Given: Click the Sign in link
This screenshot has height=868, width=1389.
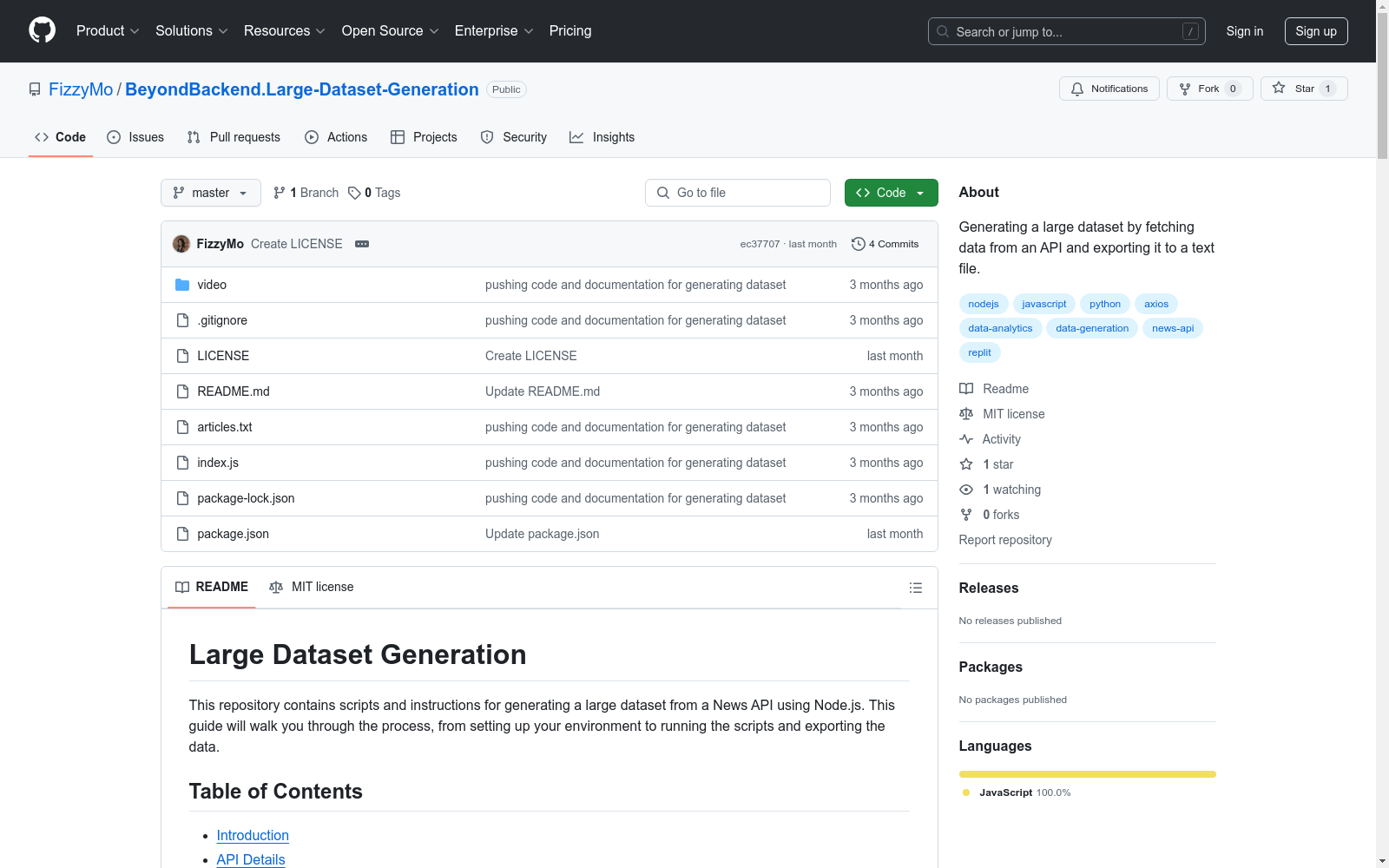Looking at the screenshot, I should (1245, 31).
